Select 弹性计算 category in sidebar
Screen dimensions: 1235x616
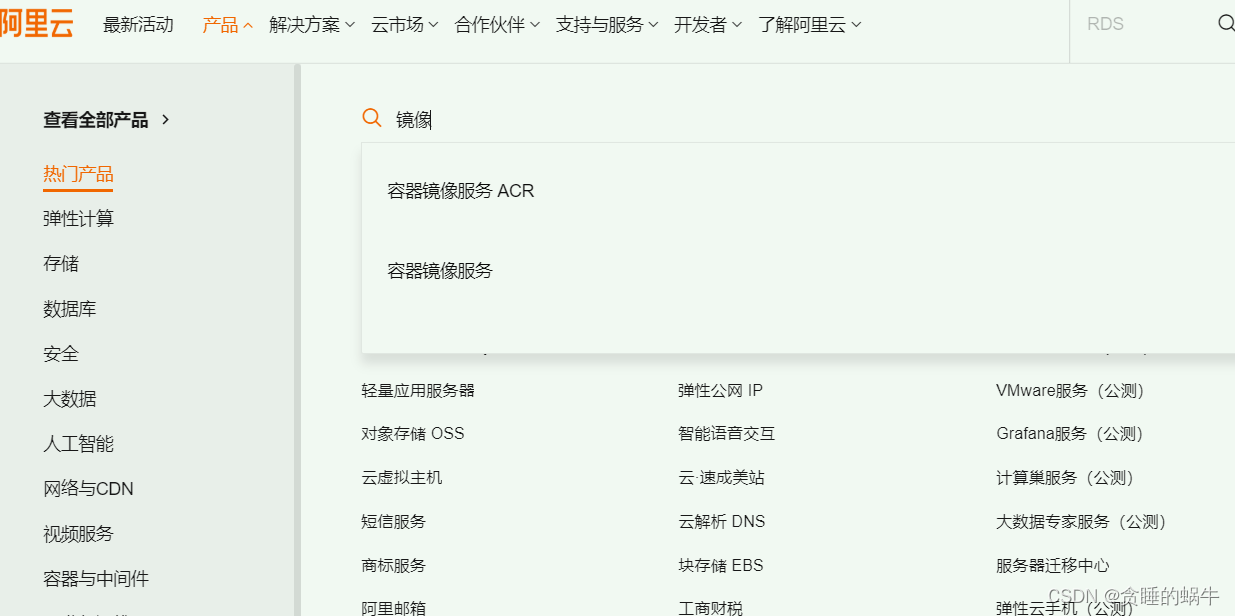coord(79,218)
